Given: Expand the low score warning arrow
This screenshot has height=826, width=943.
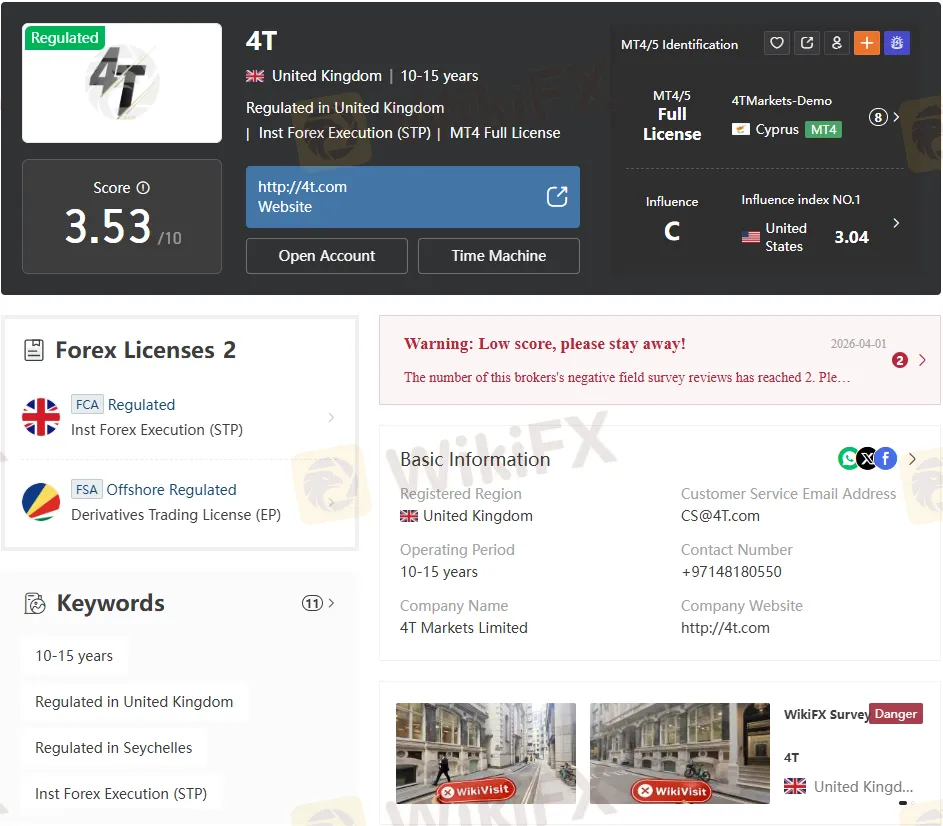Looking at the screenshot, I should [x=921, y=360].
